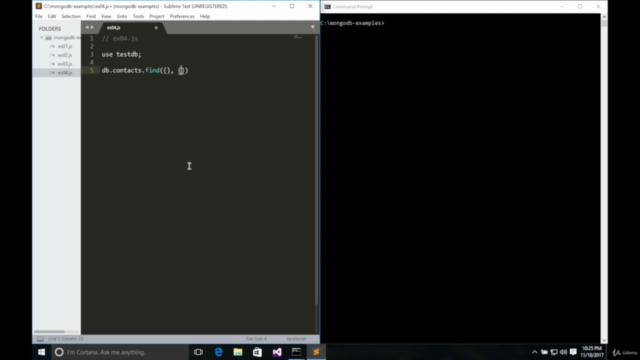Viewport: 640px width, 360px height.
Task: Click the editor vertical scrollbar
Action: tap(316, 170)
